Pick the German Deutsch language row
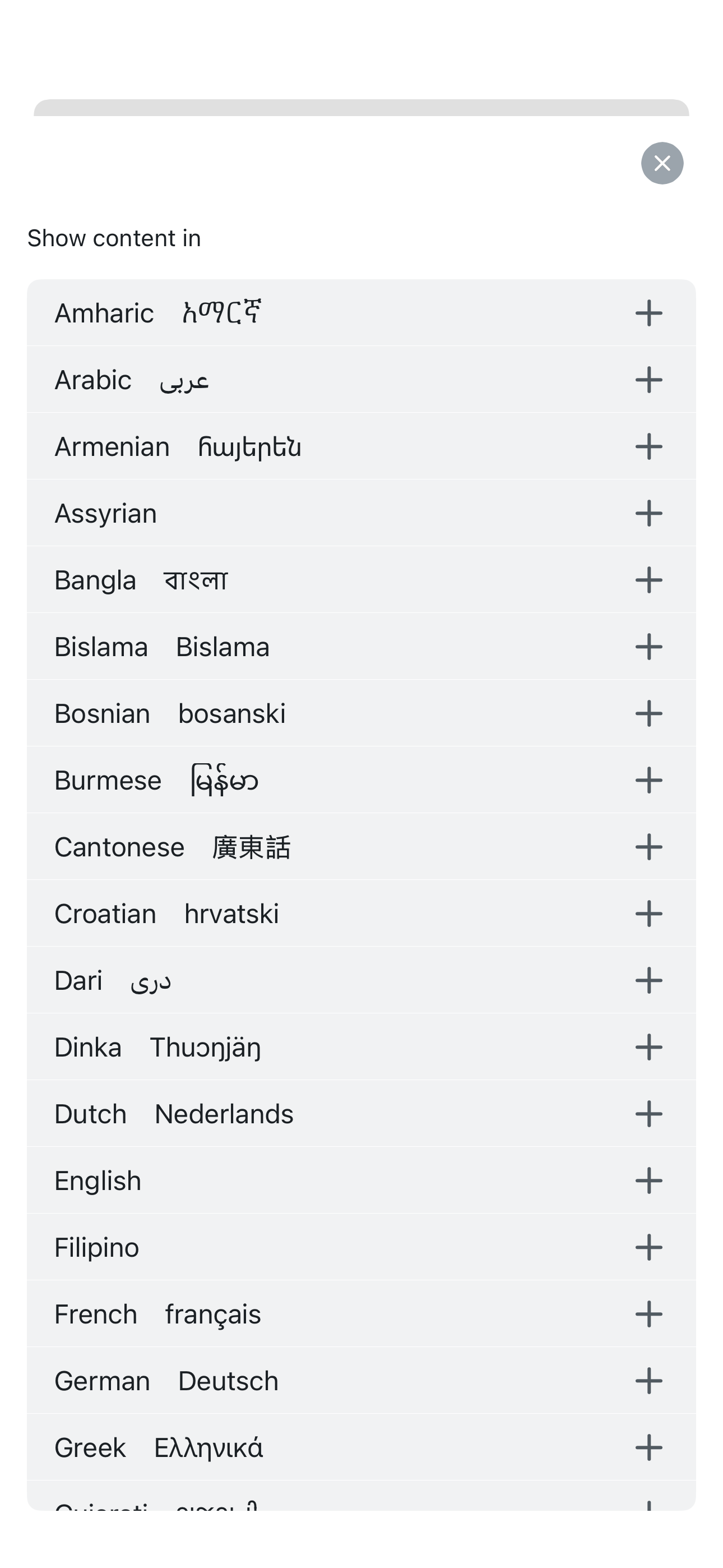The height and width of the screenshot is (1568, 723). (x=166, y=1381)
